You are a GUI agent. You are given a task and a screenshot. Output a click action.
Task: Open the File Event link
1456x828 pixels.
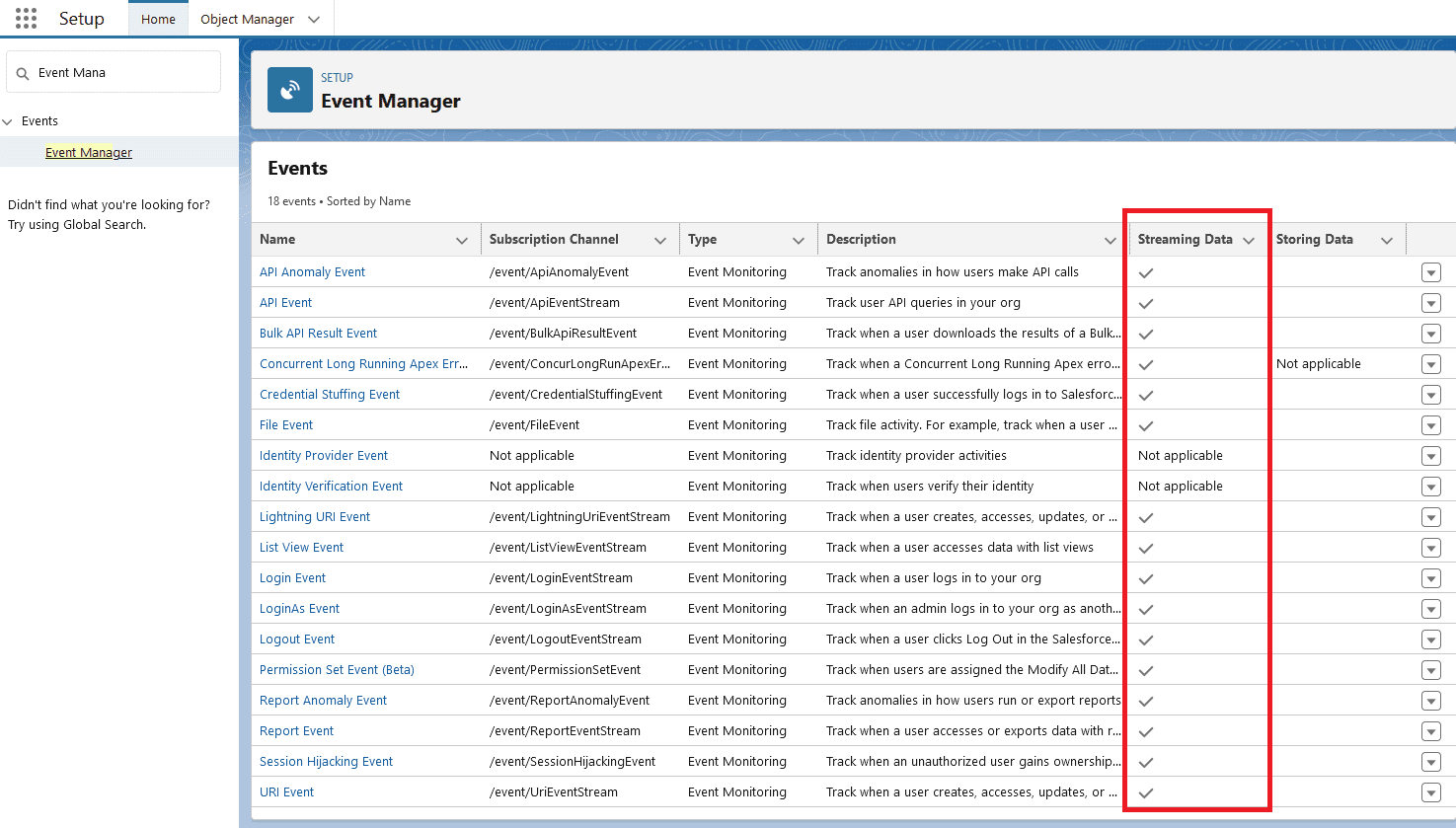286,425
